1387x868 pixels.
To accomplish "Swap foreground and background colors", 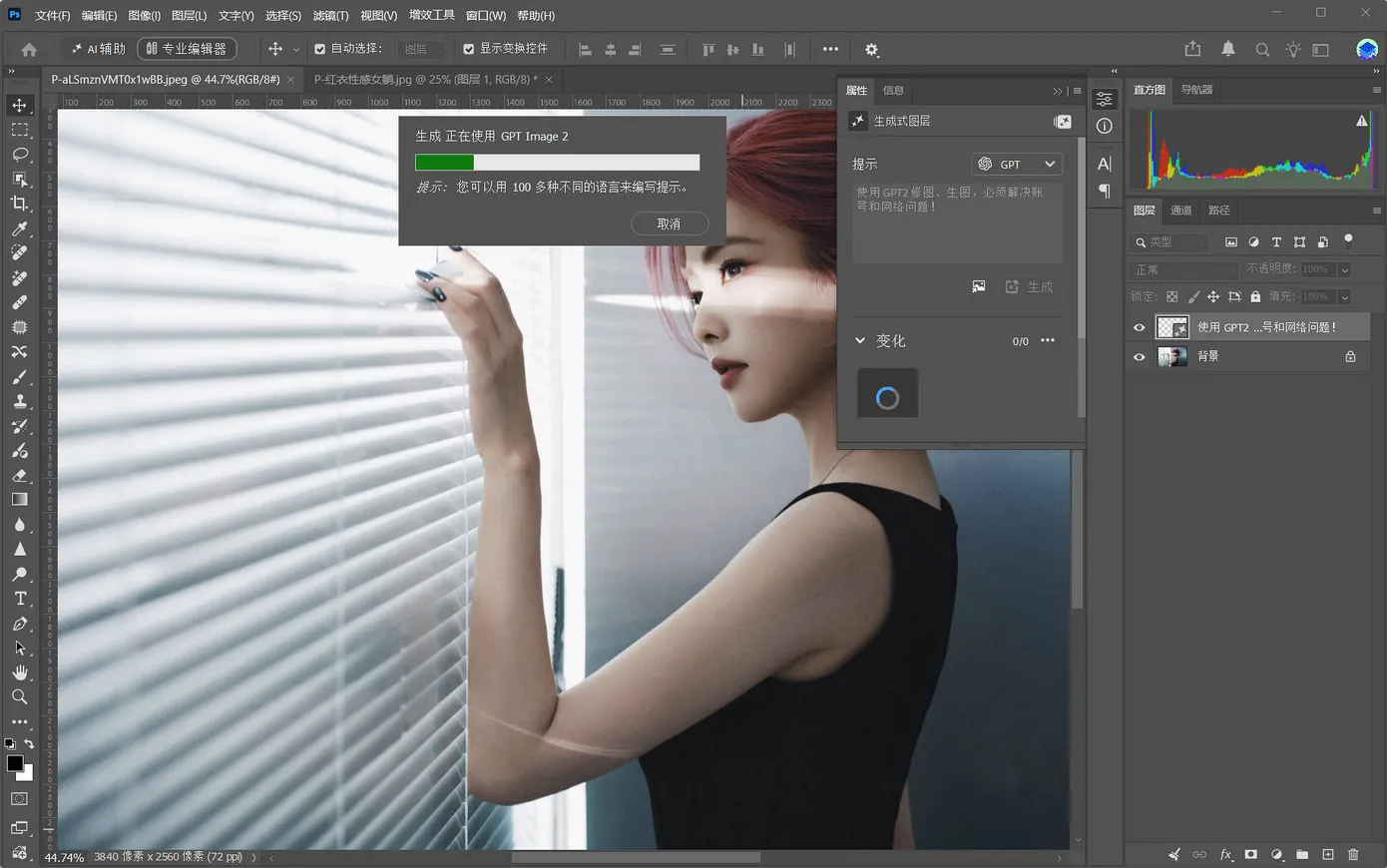I will pyautogui.click(x=29, y=744).
